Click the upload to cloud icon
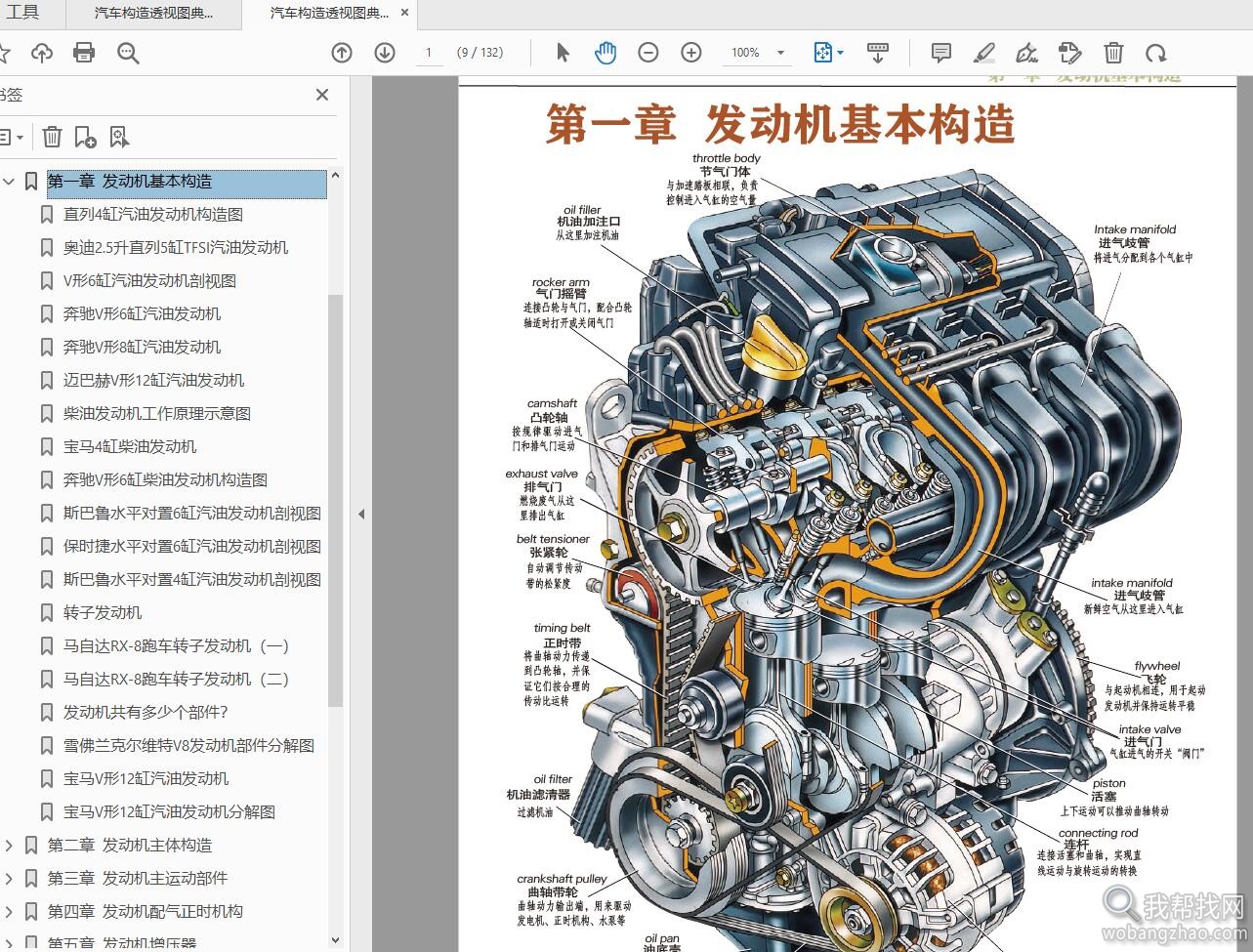 pos(41,53)
